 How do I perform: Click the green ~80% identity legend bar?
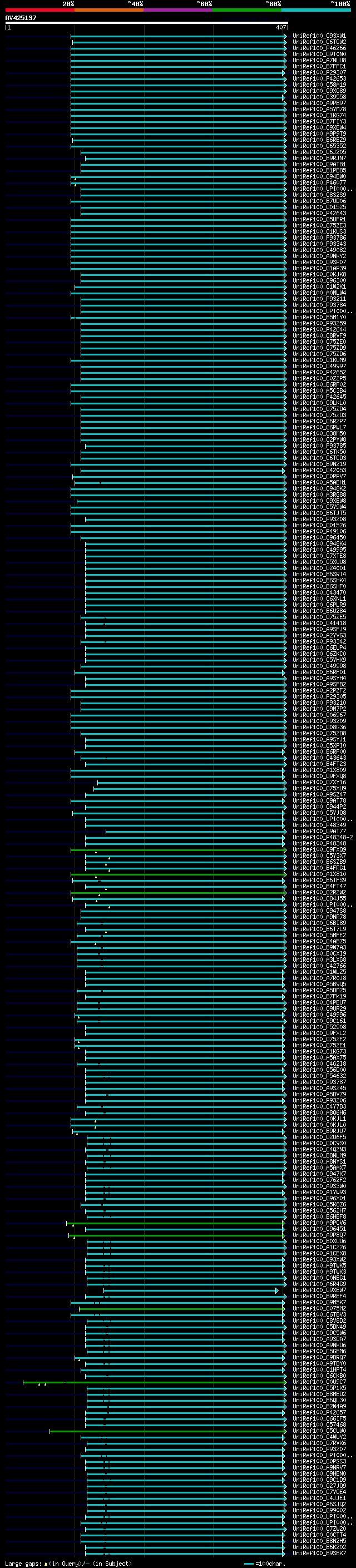[247, 10]
